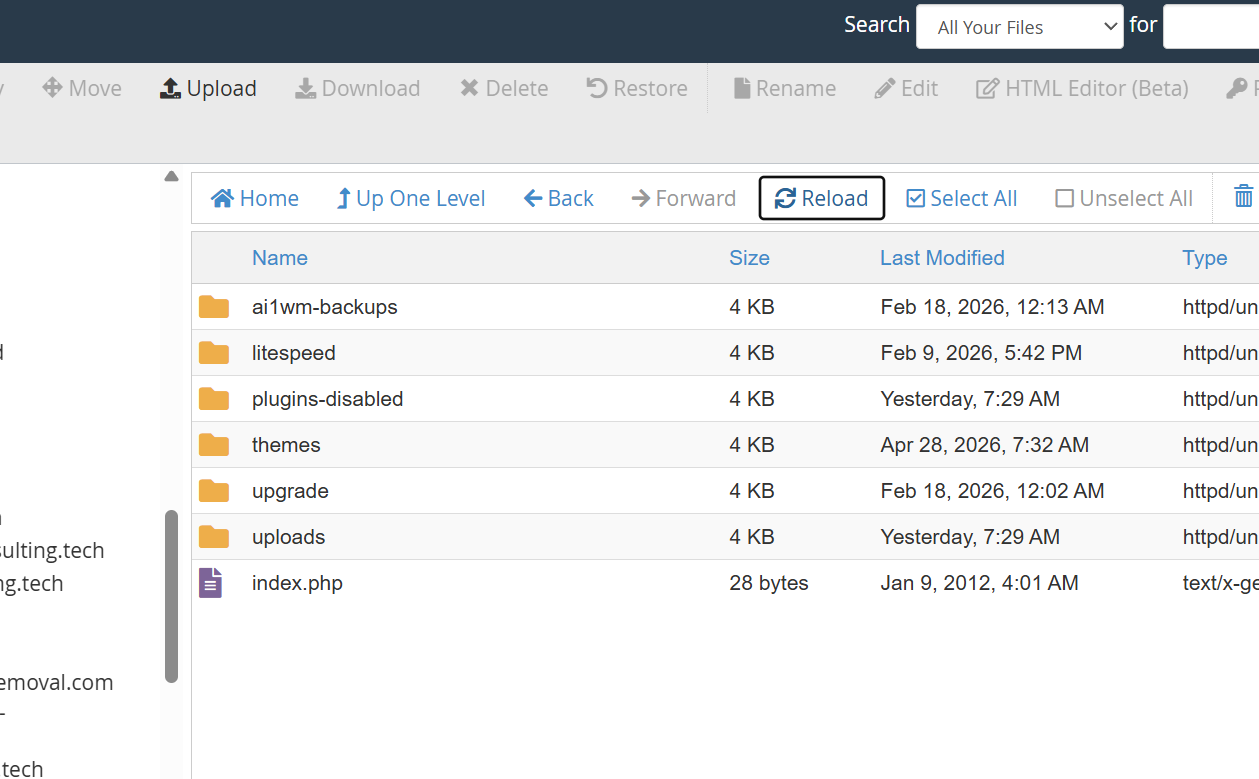The width and height of the screenshot is (1259, 779).
Task: Click the Delete X icon
Action: point(469,88)
